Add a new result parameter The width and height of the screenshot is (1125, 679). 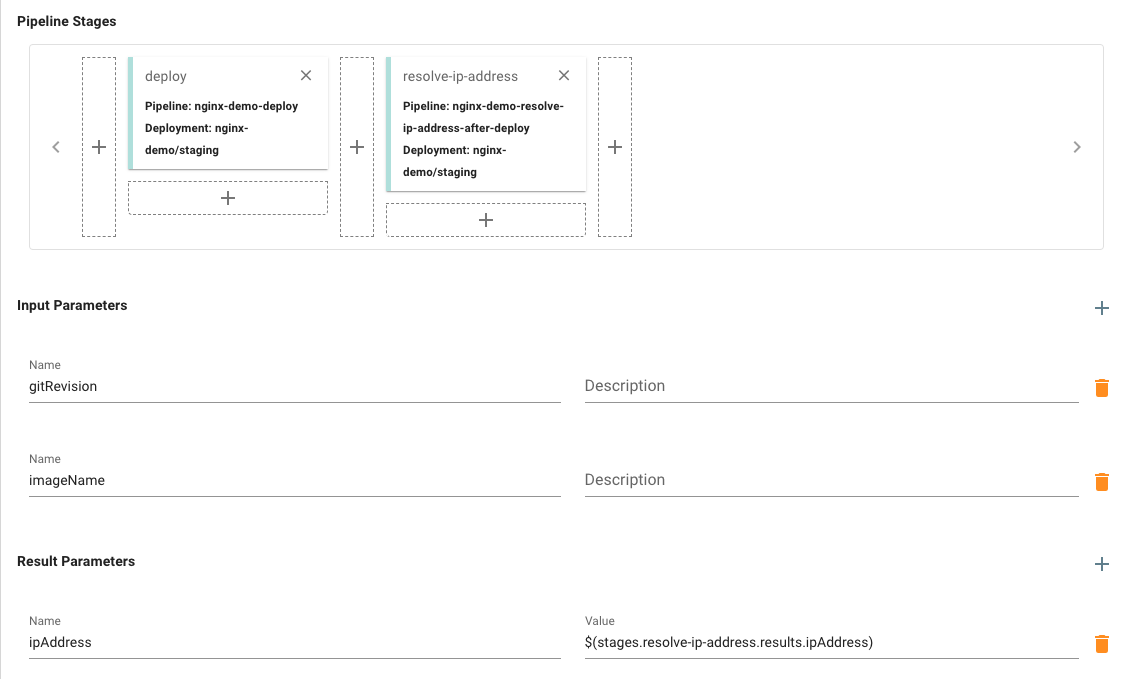tap(1102, 564)
